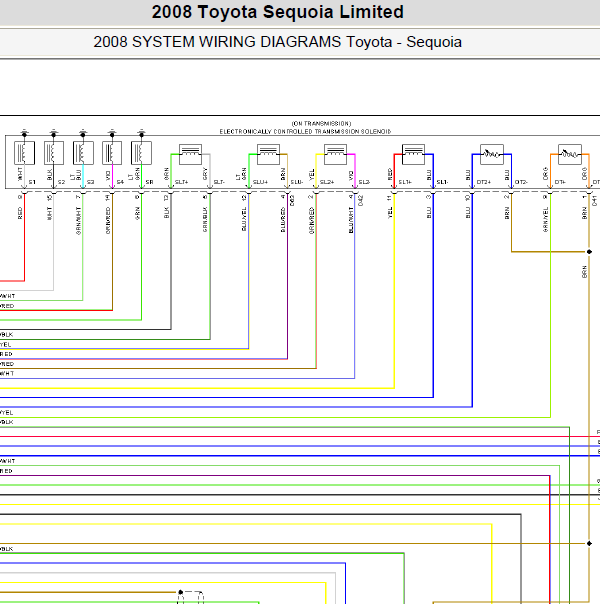The image size is (600, 604).
Task: Click the S1 shift solenoid coil symbol
Action: (24, 153)
